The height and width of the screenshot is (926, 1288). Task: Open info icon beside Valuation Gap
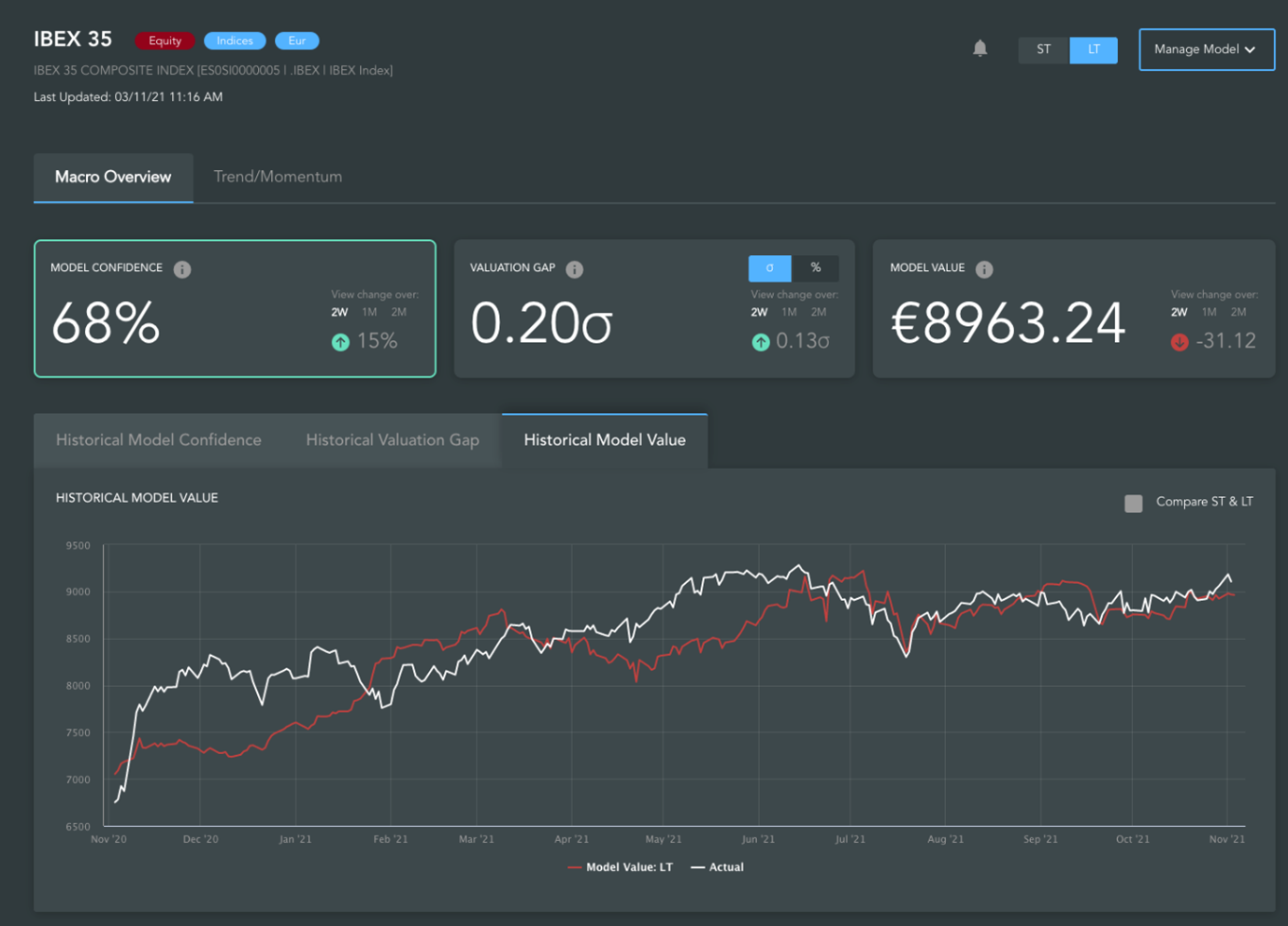point(575,269)
